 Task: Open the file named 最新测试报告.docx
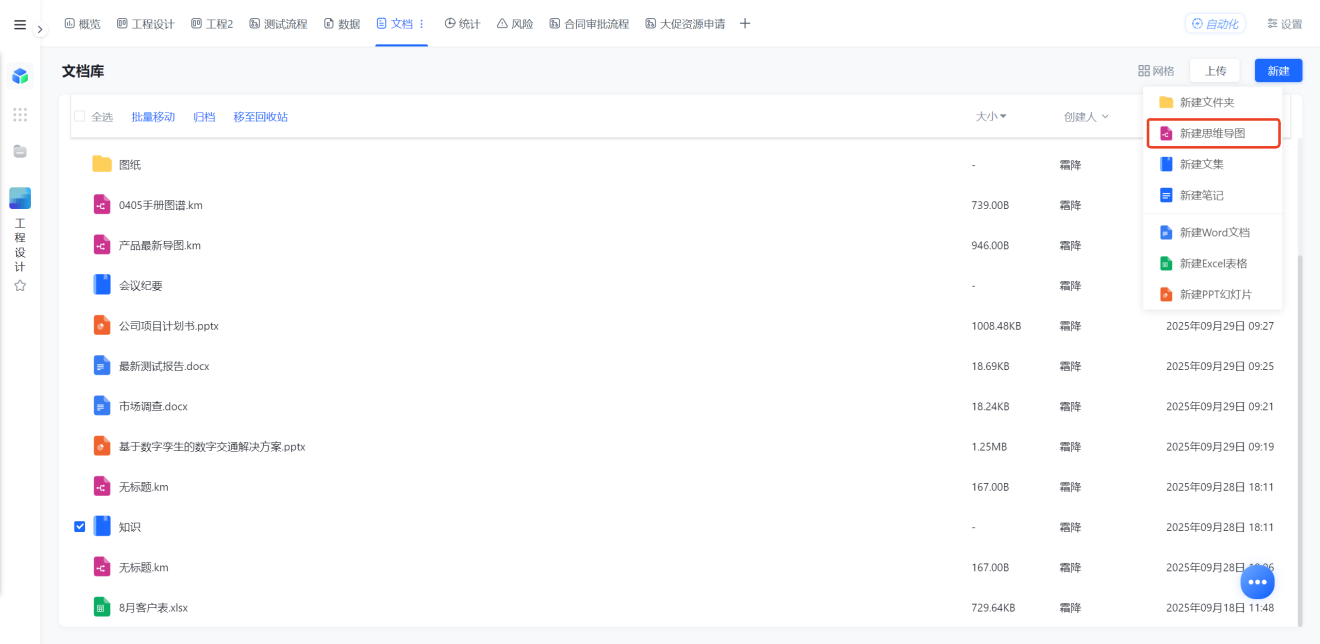point(164,366)
